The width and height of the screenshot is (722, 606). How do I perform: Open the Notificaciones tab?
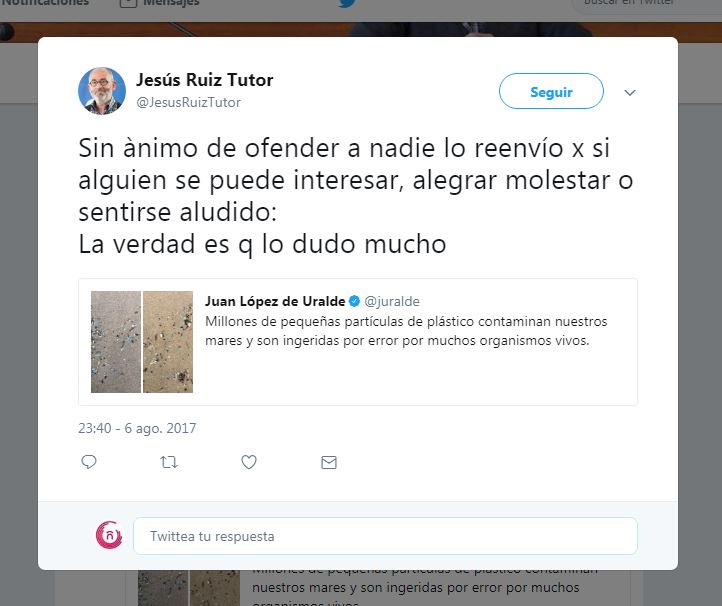[x=45, y=3]
